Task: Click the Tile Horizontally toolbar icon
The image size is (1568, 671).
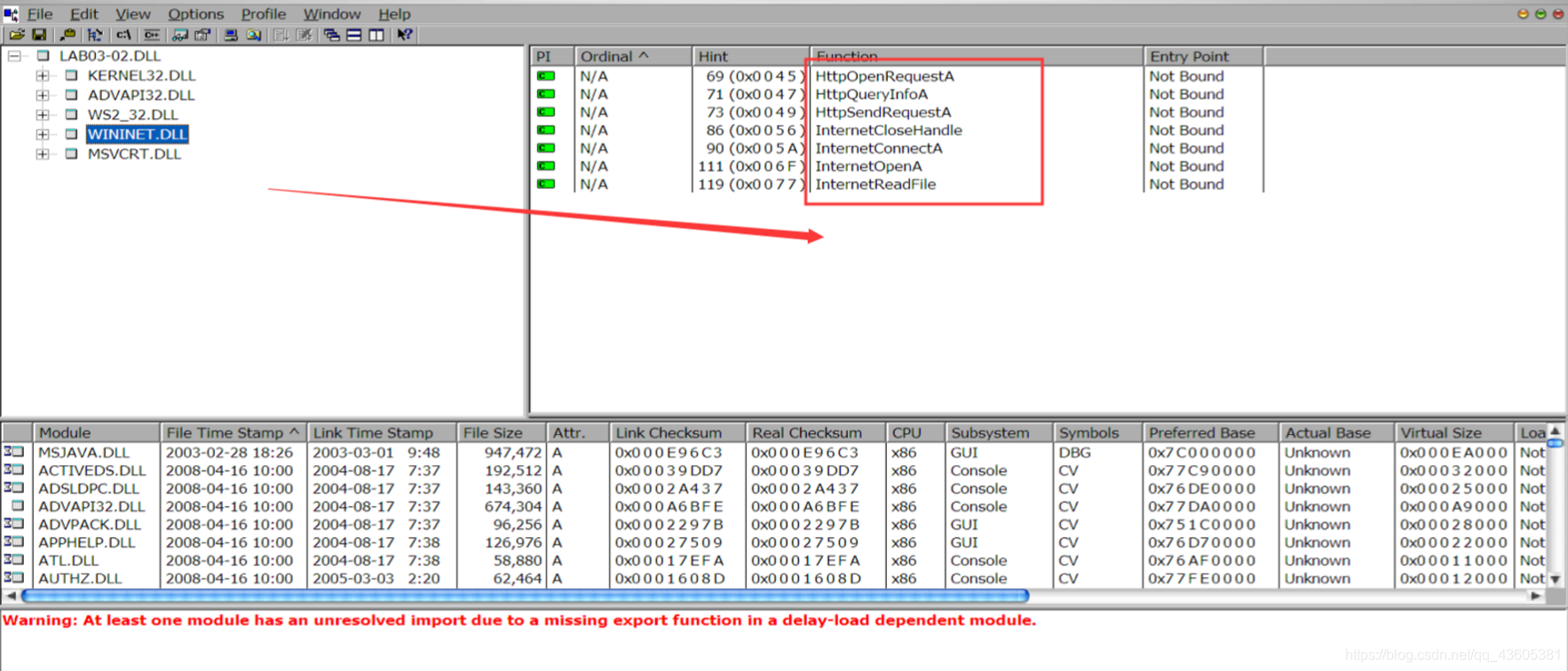Action: pyautogui.click(x=353, y=35)
